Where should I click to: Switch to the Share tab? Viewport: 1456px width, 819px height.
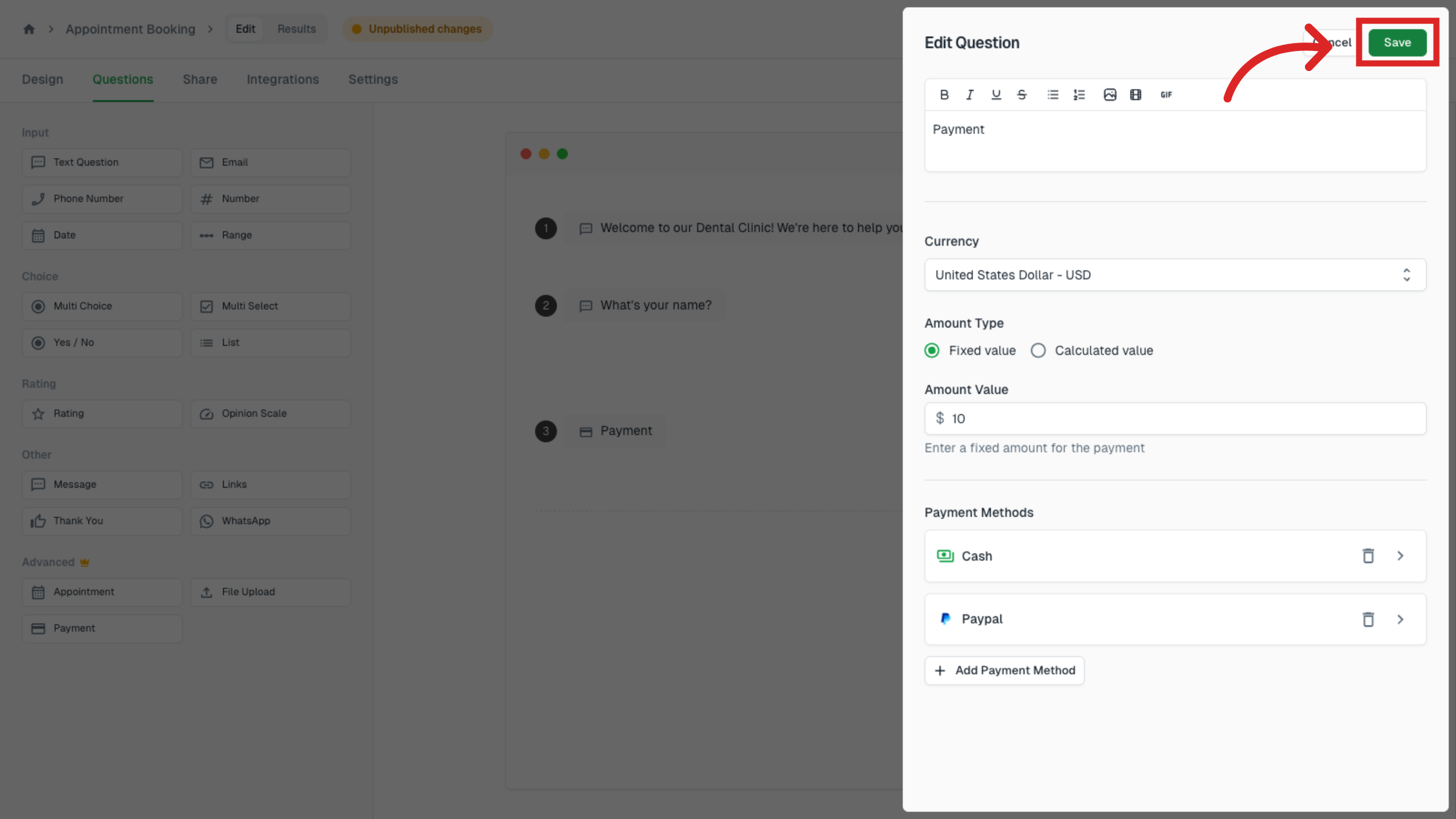coord(200,79)
